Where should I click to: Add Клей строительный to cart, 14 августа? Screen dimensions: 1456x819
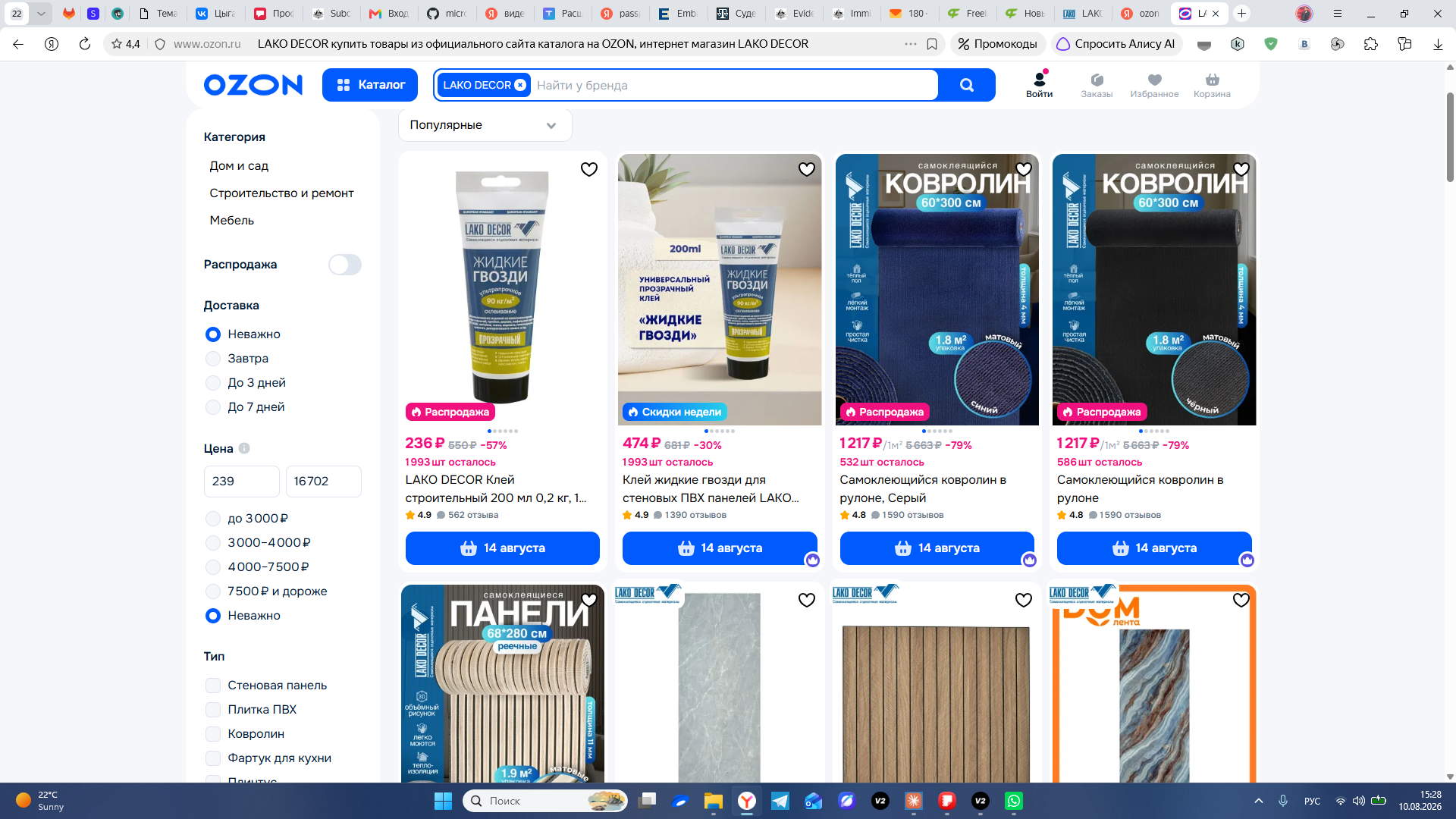point(502,548)
